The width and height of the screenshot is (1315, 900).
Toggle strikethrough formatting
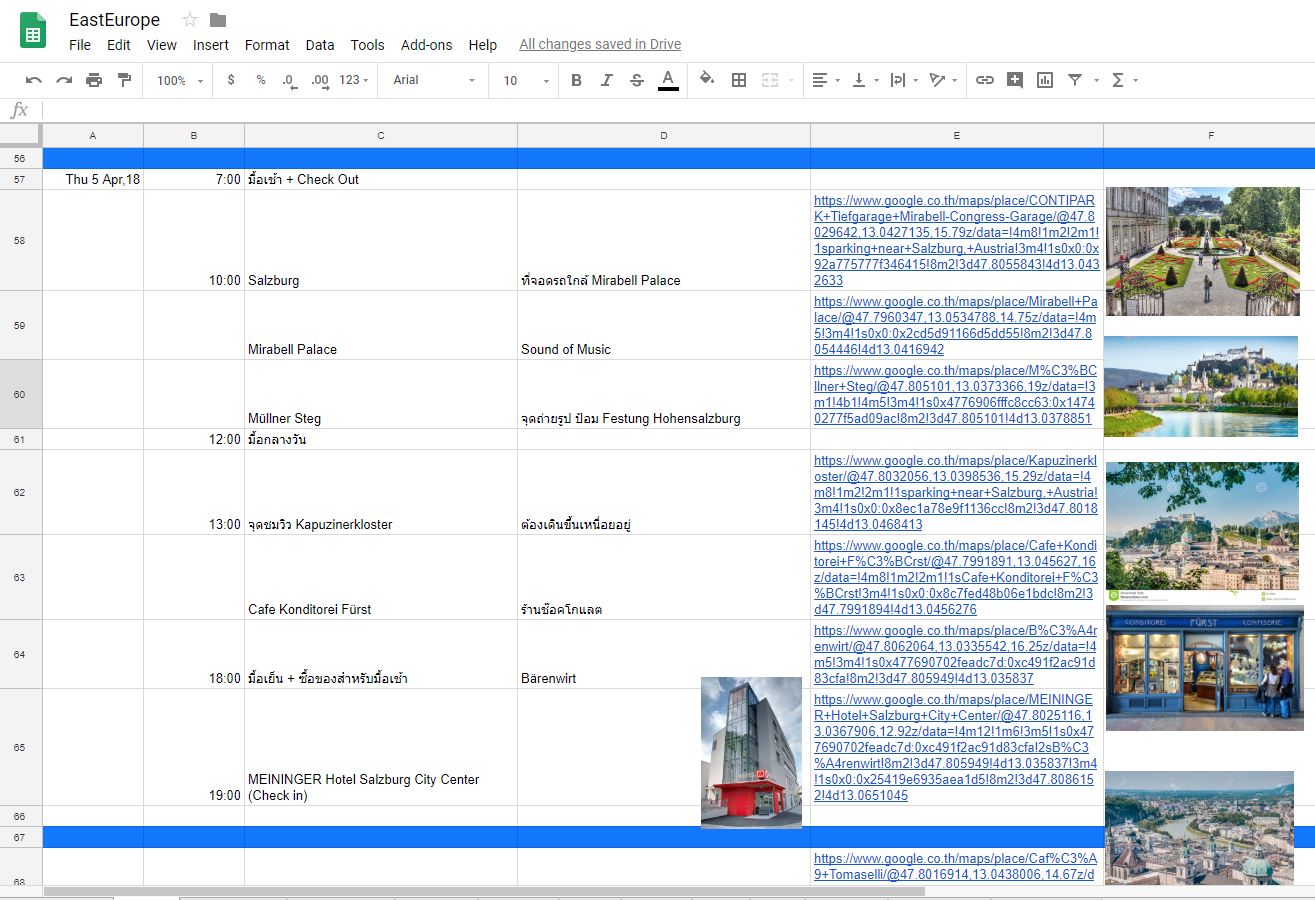pos(637,80)
